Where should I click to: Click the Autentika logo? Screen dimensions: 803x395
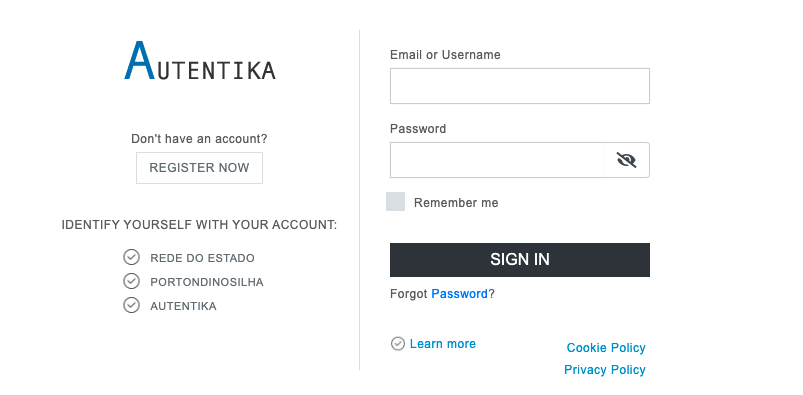(200, 61)
